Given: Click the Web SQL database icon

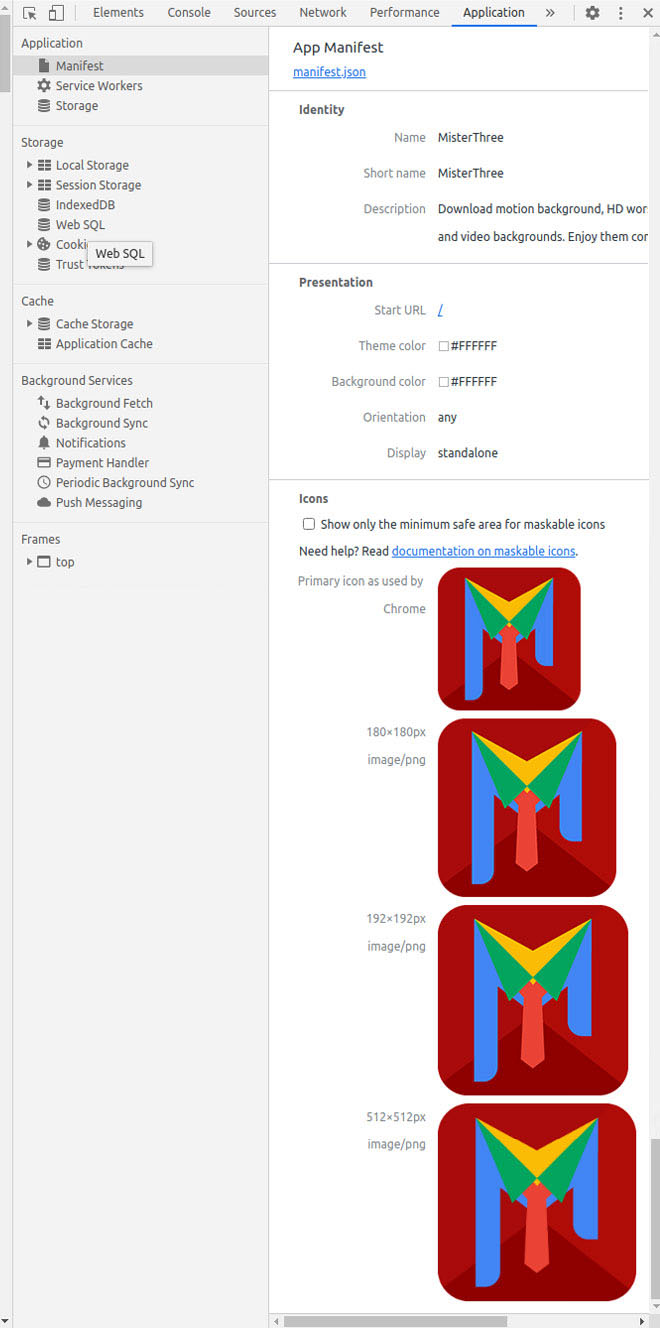Looking at the screenshot, I should coord(44,225).
